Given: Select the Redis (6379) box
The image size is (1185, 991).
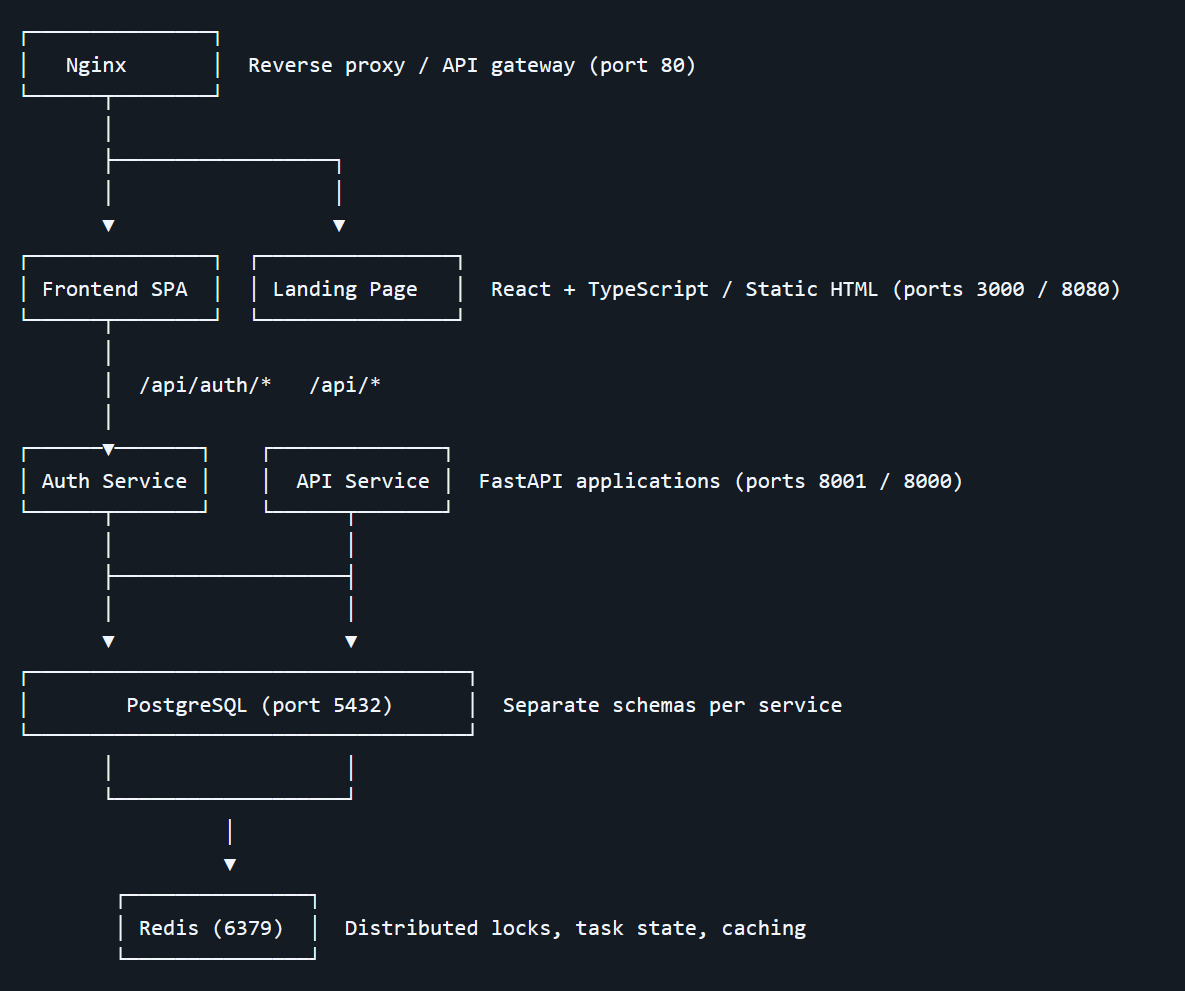Looking at the screenshot, I should click(x=211, y=928).
